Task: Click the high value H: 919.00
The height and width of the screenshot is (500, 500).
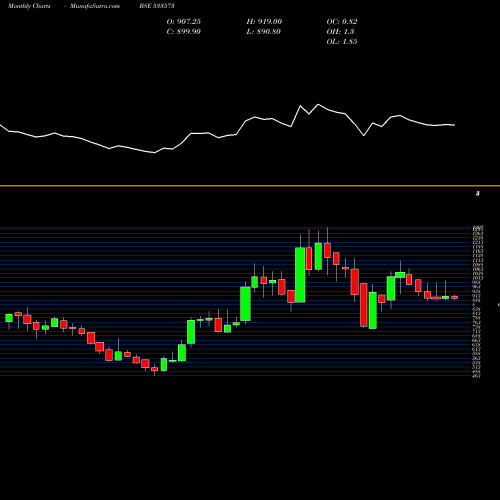Action: 264,22
